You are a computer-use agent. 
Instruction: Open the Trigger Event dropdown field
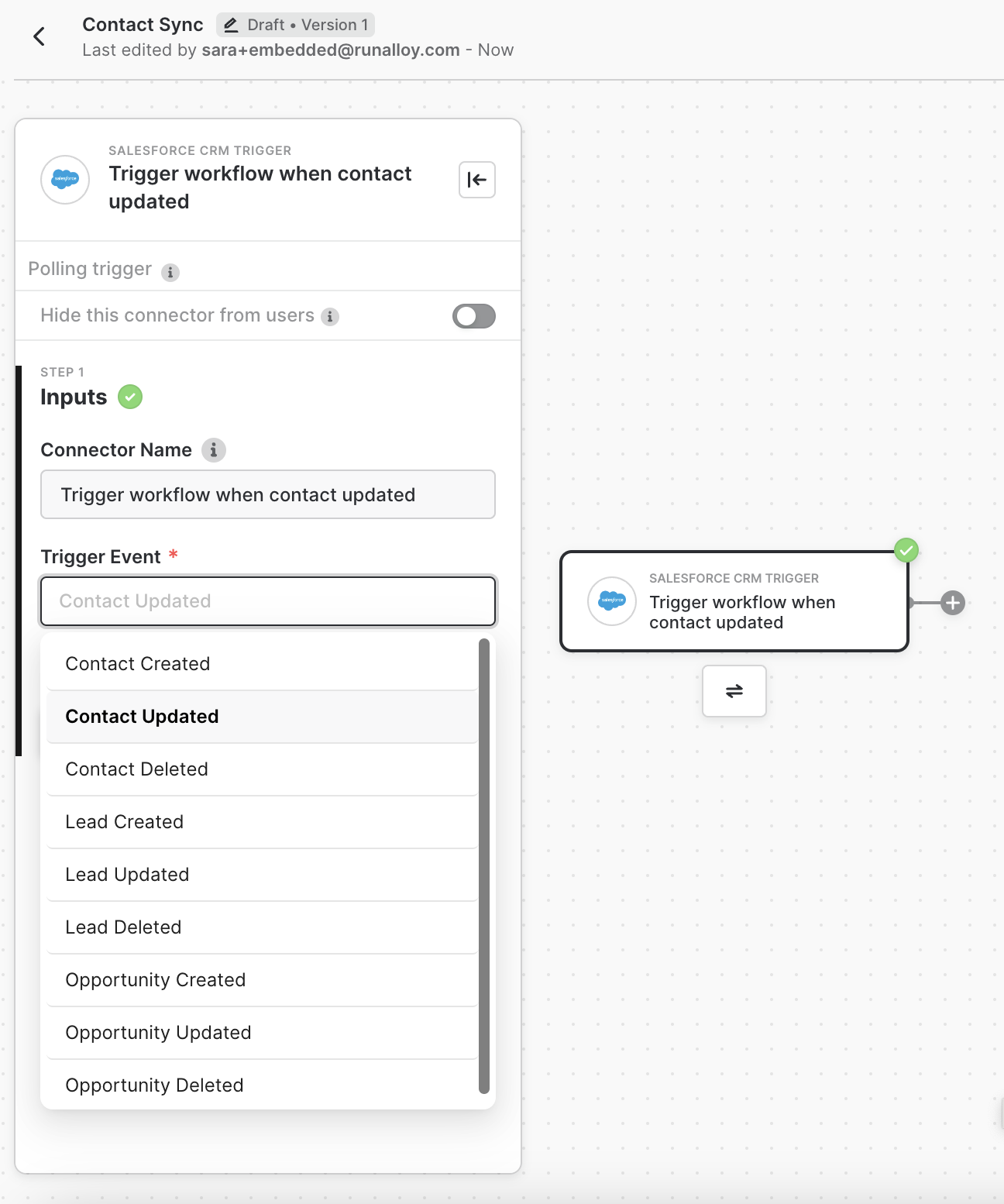(x=268, y=601)
